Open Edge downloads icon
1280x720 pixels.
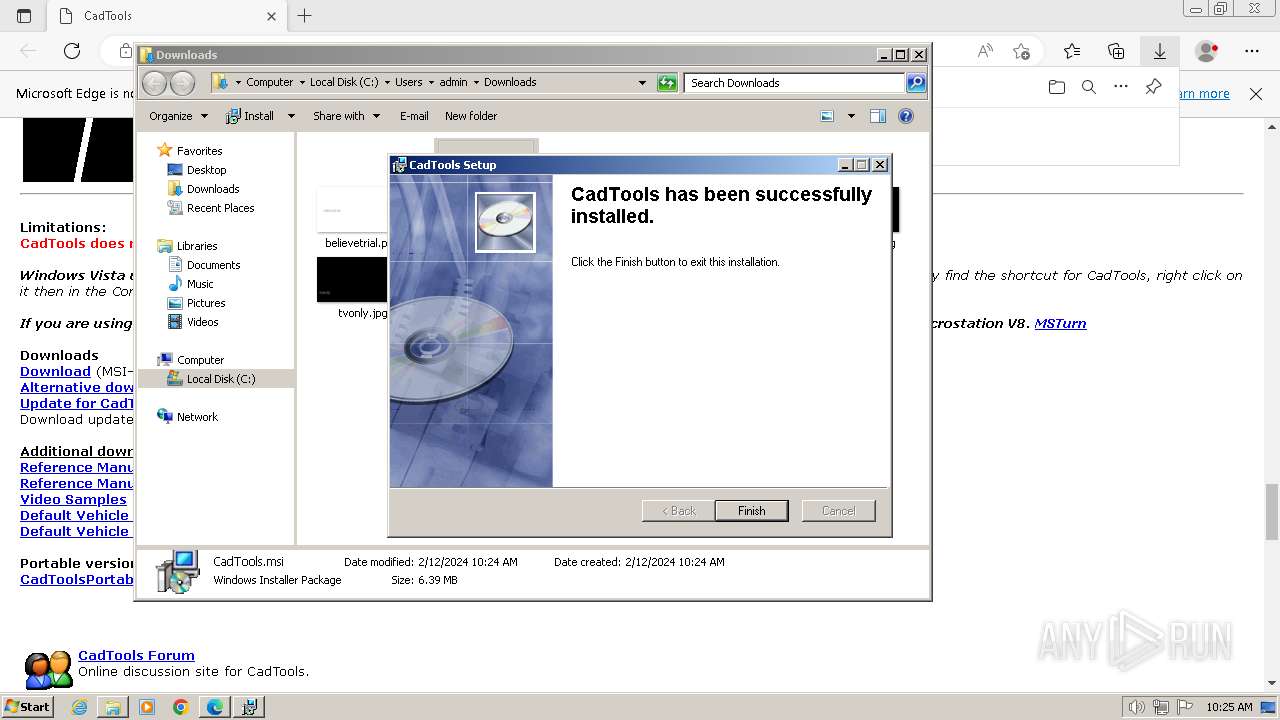[x=1160, y=51]
